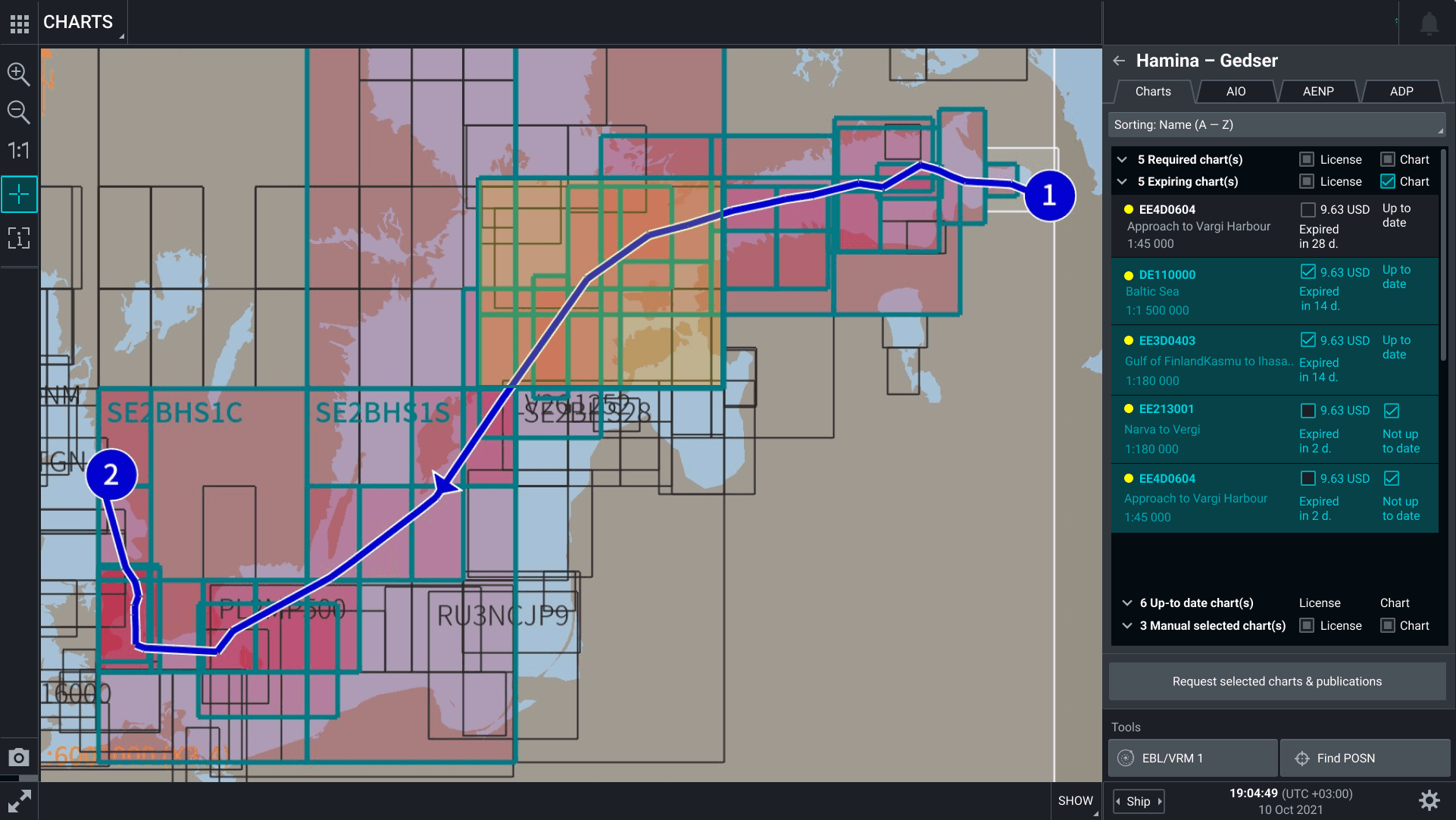Image resolution: width=1456 pixels, height=820 pixels.
Task: Click the zoom in magnifier icon
Action: tap(18, 74)
